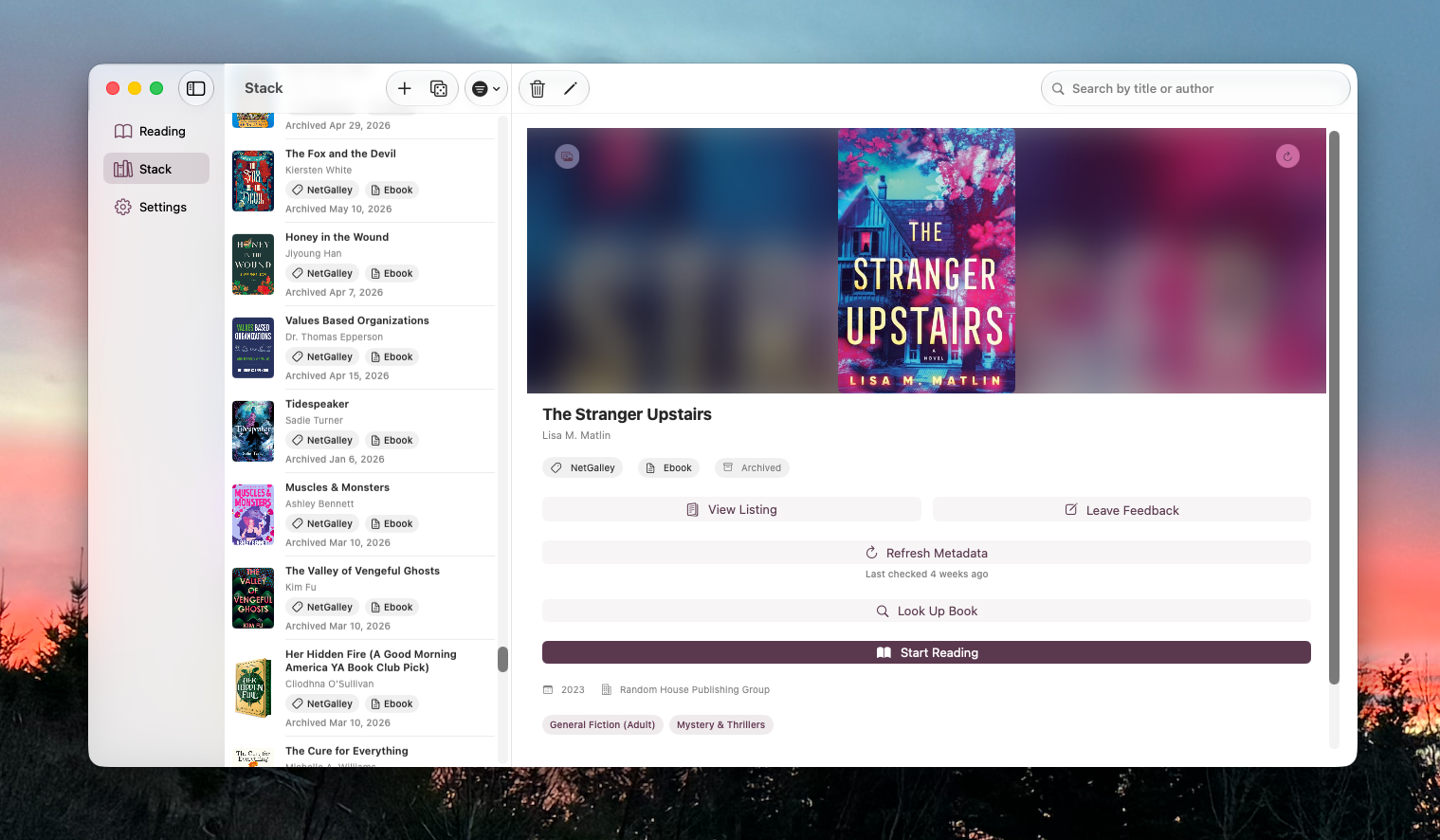Click the Archived status tag

[x=752, y=467]
